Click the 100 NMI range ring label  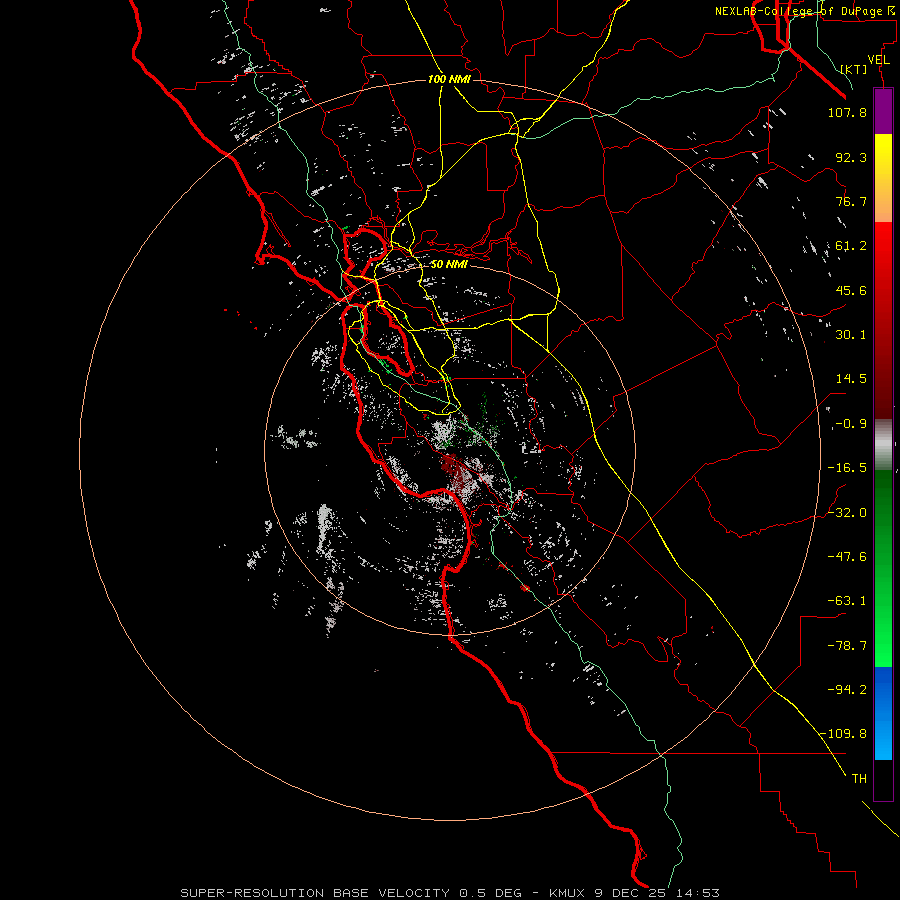(449, 79)
